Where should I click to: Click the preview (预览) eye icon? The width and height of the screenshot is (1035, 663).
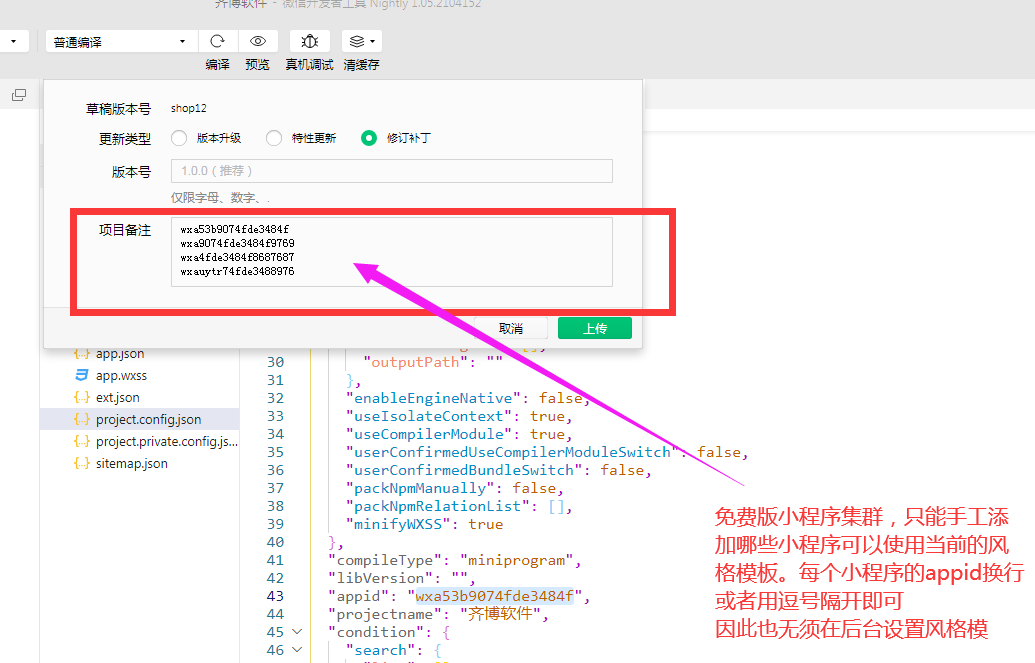point(257,41)
